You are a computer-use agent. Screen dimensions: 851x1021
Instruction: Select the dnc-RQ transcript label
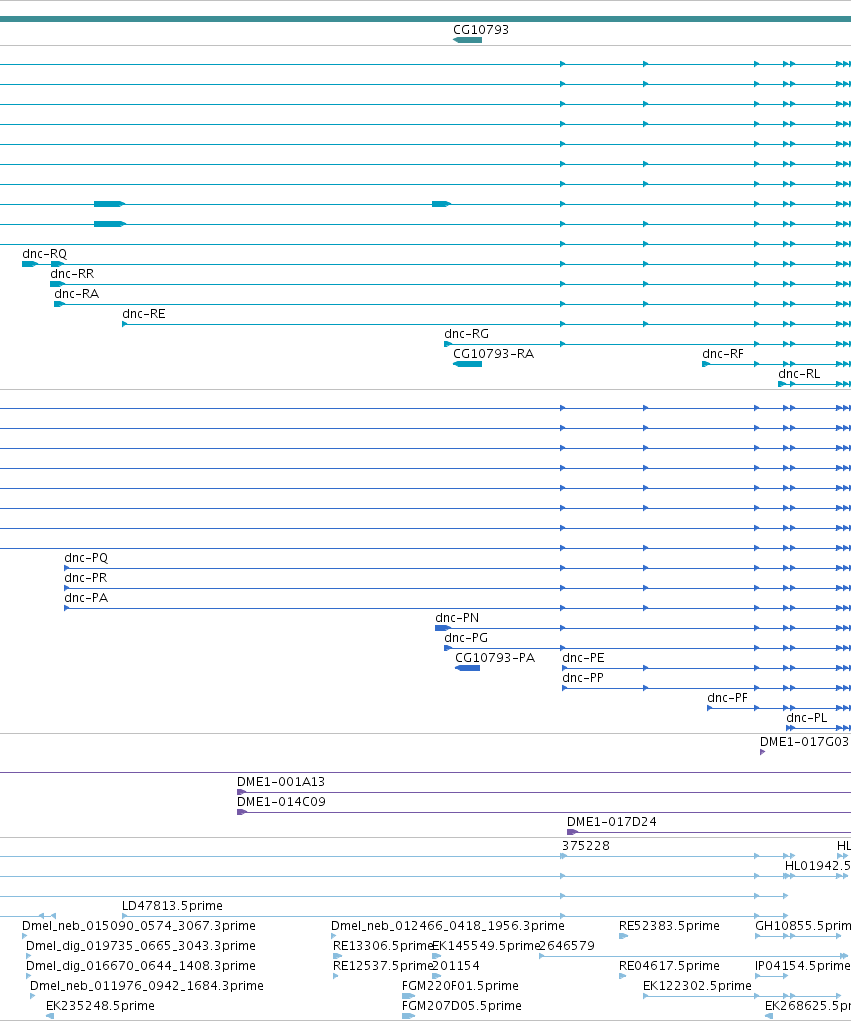[44, 254]
